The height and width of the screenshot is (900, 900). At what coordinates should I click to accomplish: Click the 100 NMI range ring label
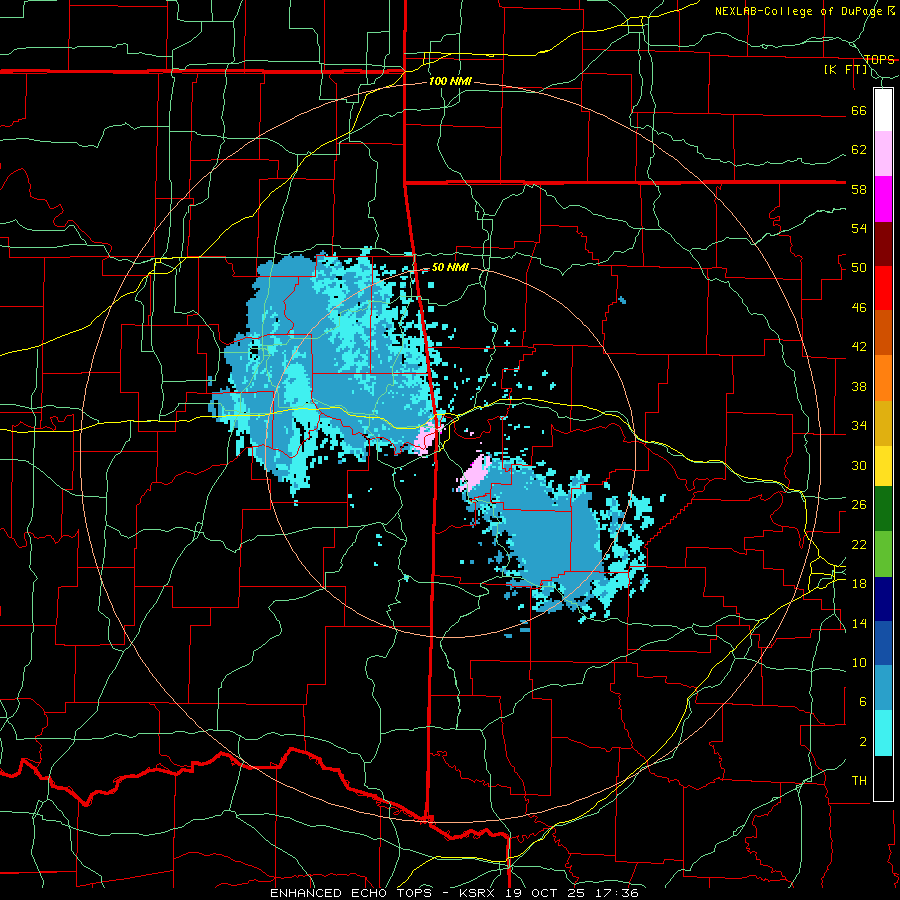pos(450,81)
